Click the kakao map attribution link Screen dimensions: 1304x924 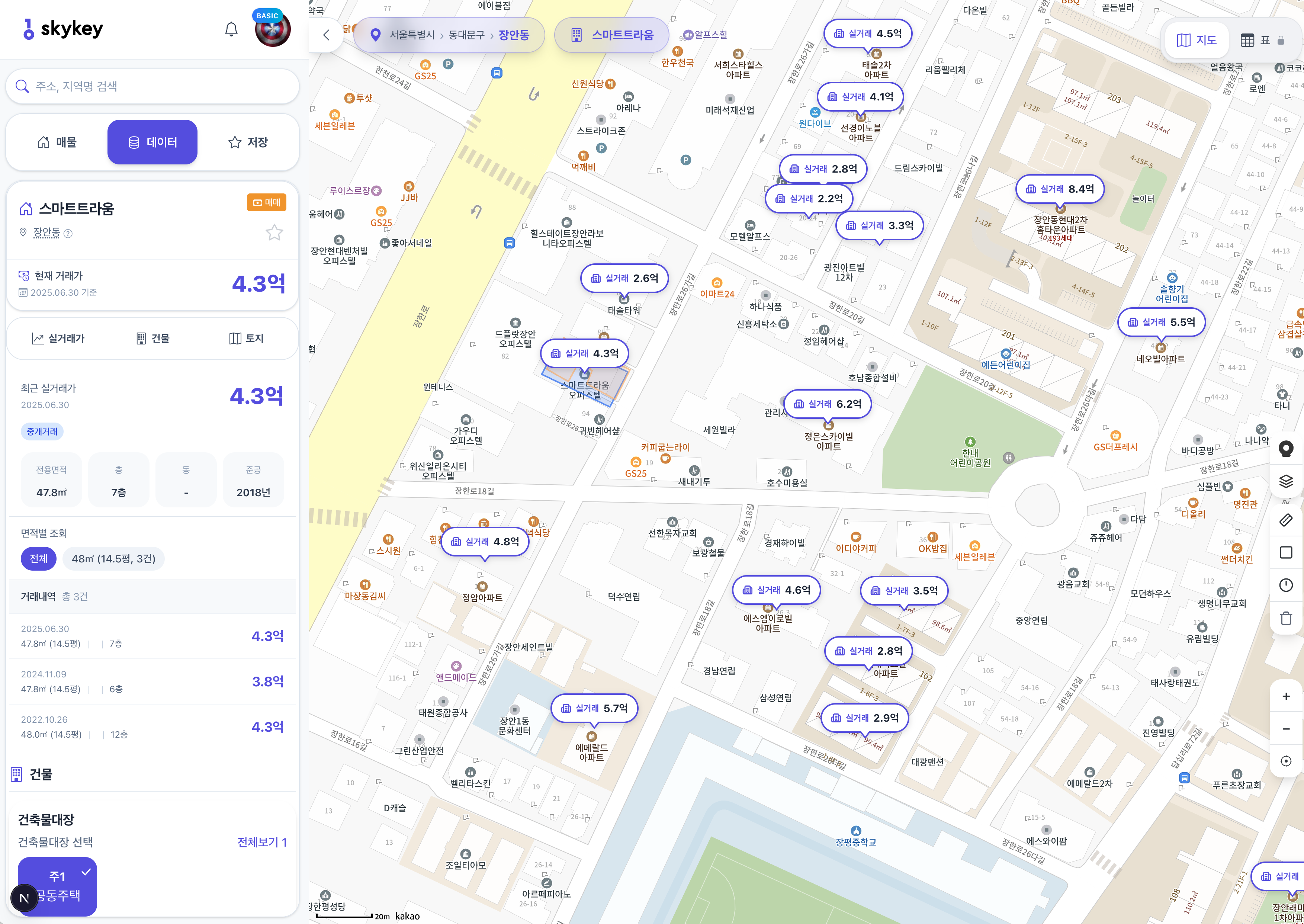[407, 916]
